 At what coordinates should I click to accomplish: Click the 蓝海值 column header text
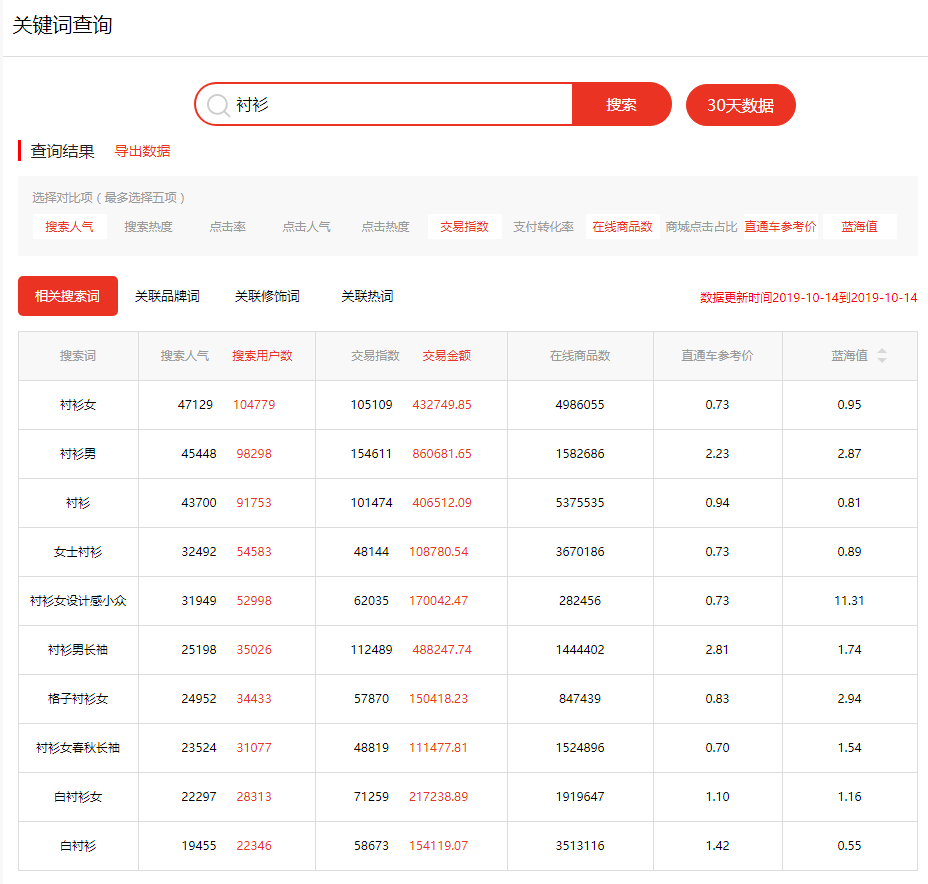tap(850, 356)
